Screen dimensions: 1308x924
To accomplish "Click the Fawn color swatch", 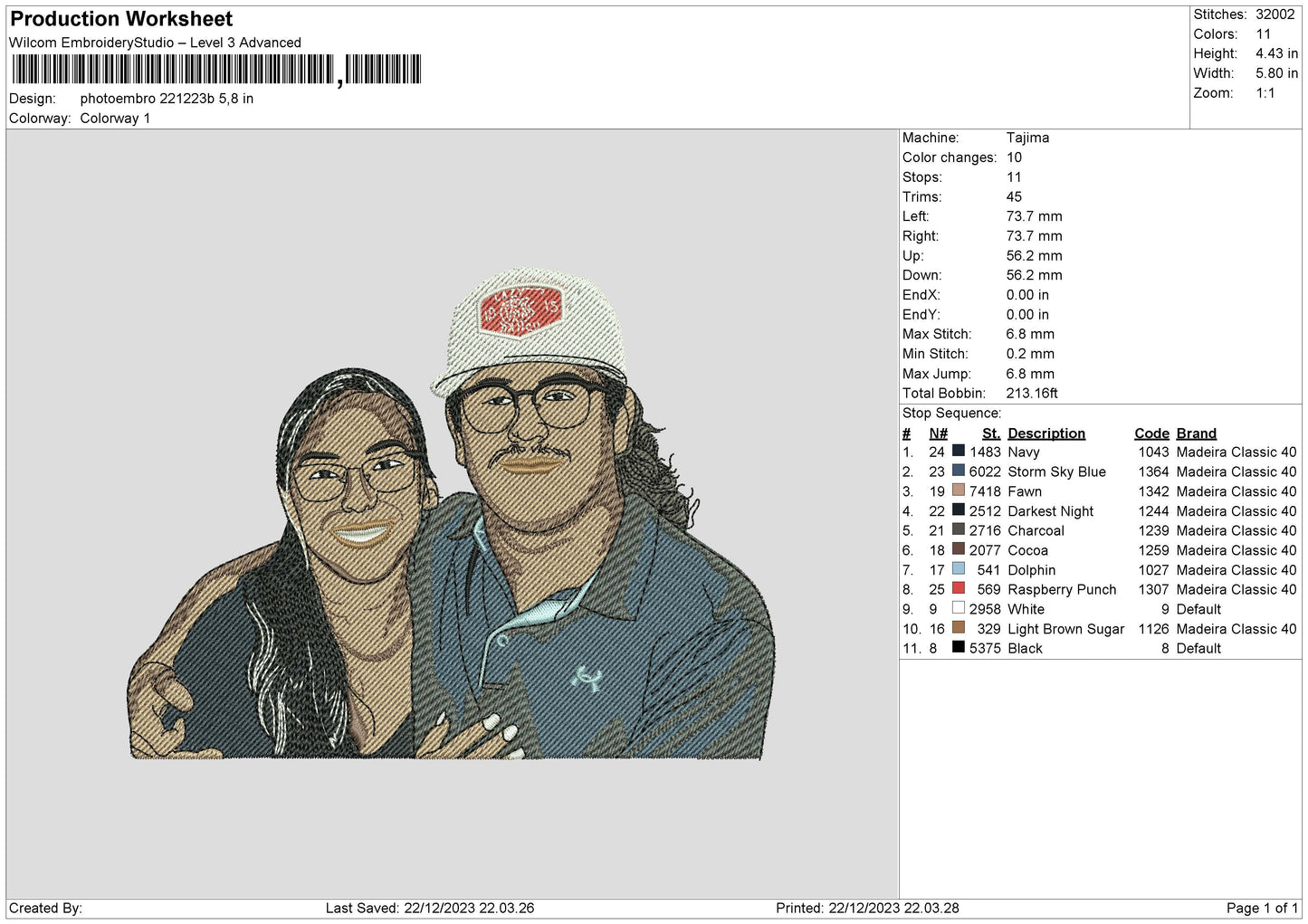I will tap(958, 491).
